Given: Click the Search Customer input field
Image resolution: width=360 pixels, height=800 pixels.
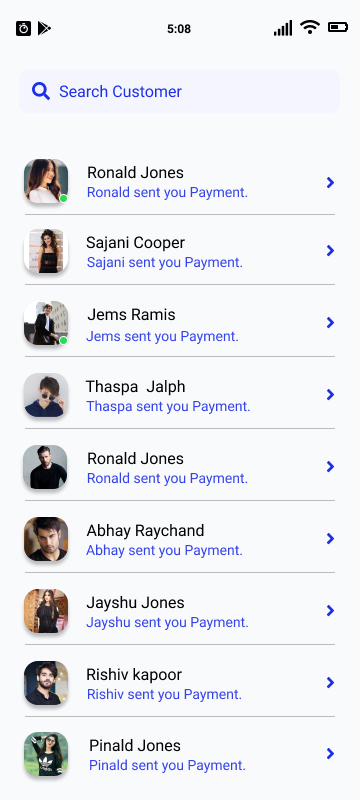Looking at the screenshot, I should click(179, 91).
